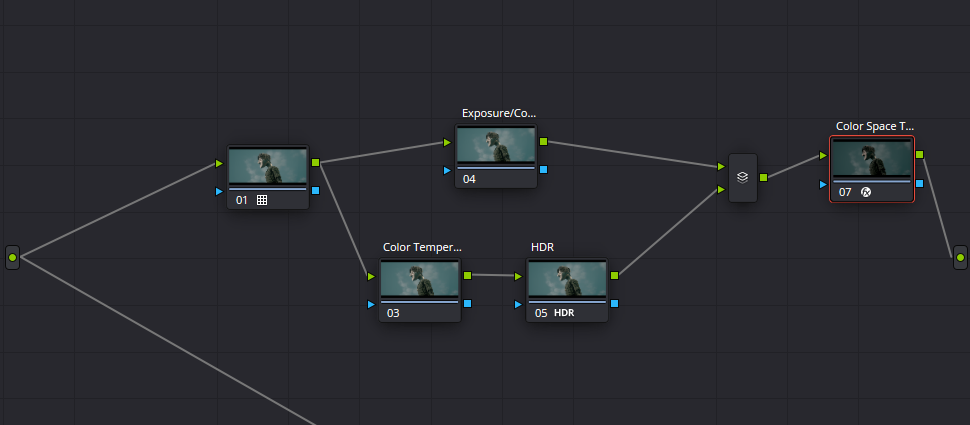970x425 pixels.
Task: Click the number 01 on the node
Action: click(x=241, y=200)
